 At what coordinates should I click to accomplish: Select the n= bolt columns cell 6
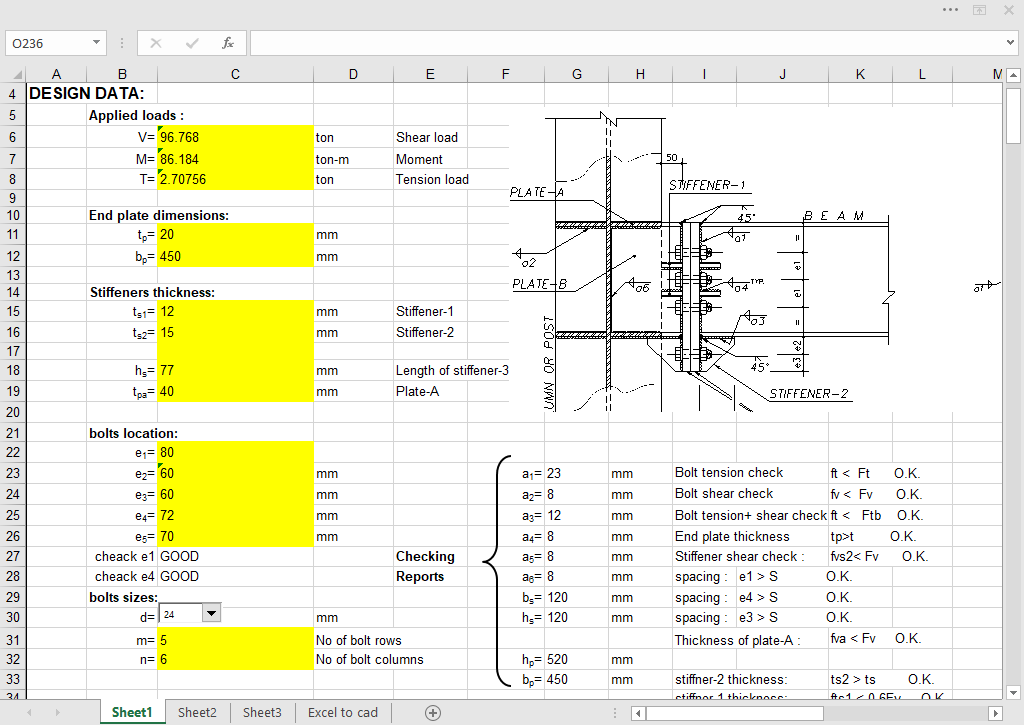click(235, 660)
